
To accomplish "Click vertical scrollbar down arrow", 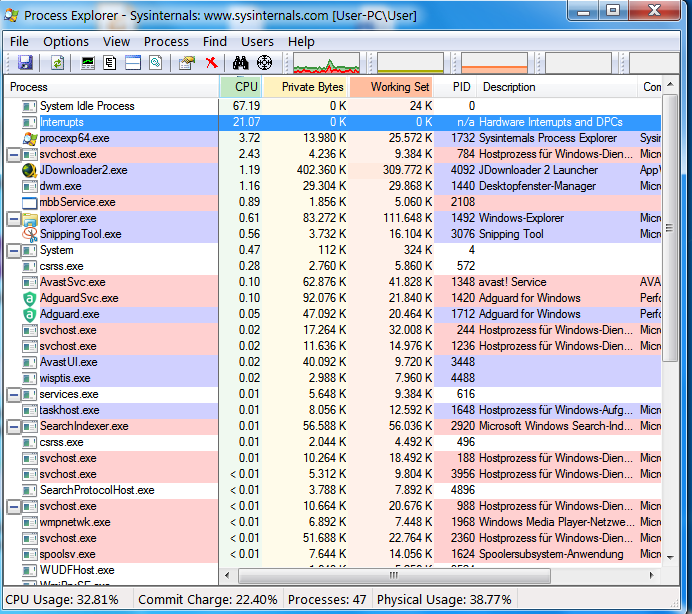I will click(x=670, y=557).
